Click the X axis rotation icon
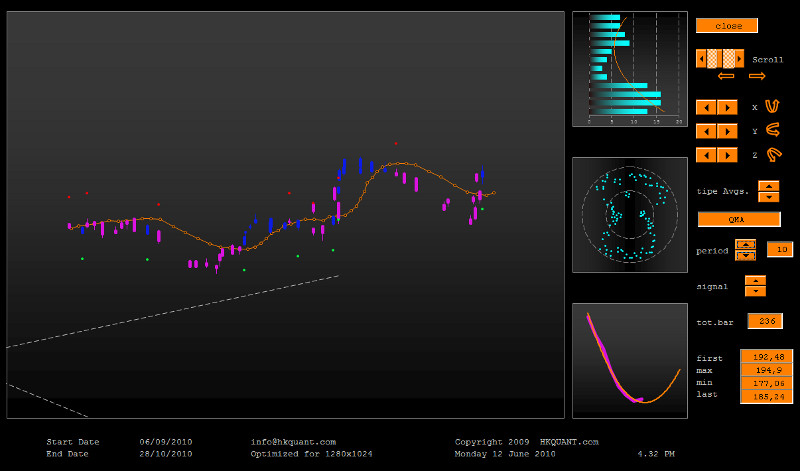 click(x=772, y=106)
